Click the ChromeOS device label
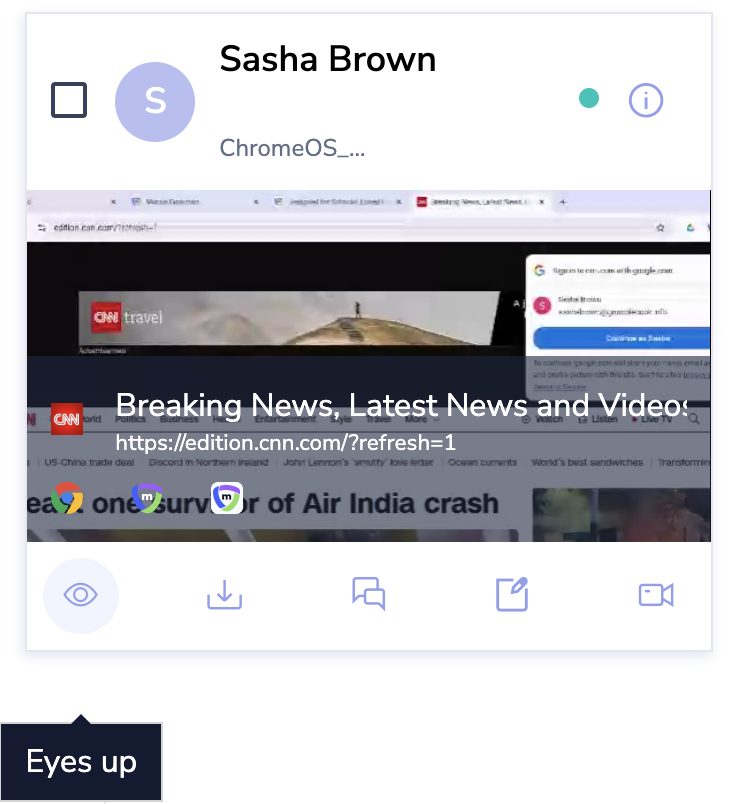The height and width of the screenshot is (804, 736). [x=292, y=149]
